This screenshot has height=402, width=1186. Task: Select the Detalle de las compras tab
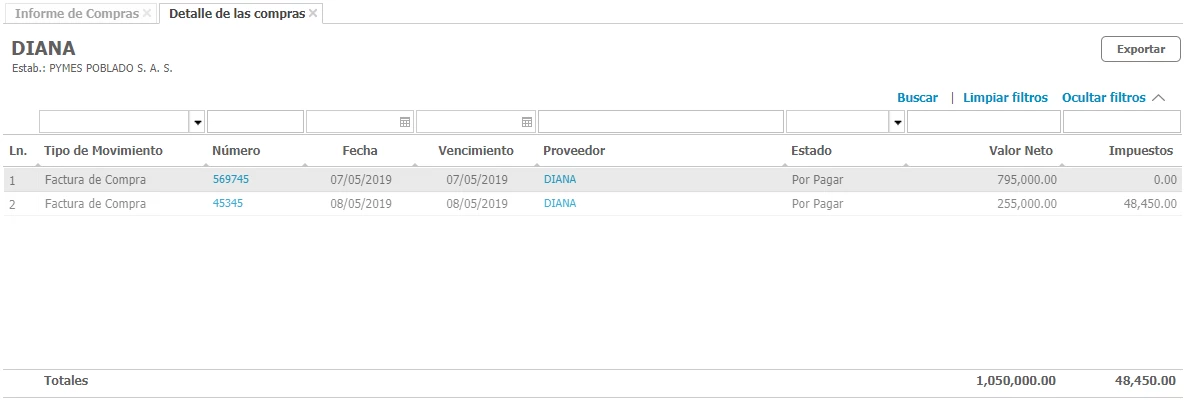236,14
